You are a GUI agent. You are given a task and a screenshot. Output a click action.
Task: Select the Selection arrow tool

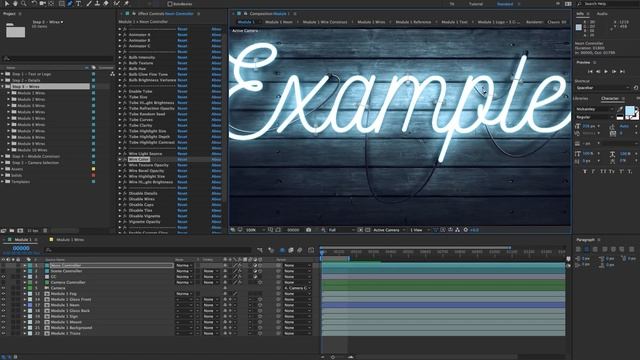point(7,4)
